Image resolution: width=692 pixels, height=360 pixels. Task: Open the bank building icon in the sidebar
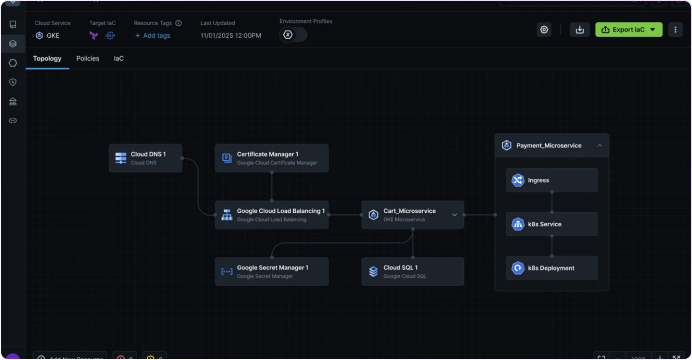click(13, 101)
